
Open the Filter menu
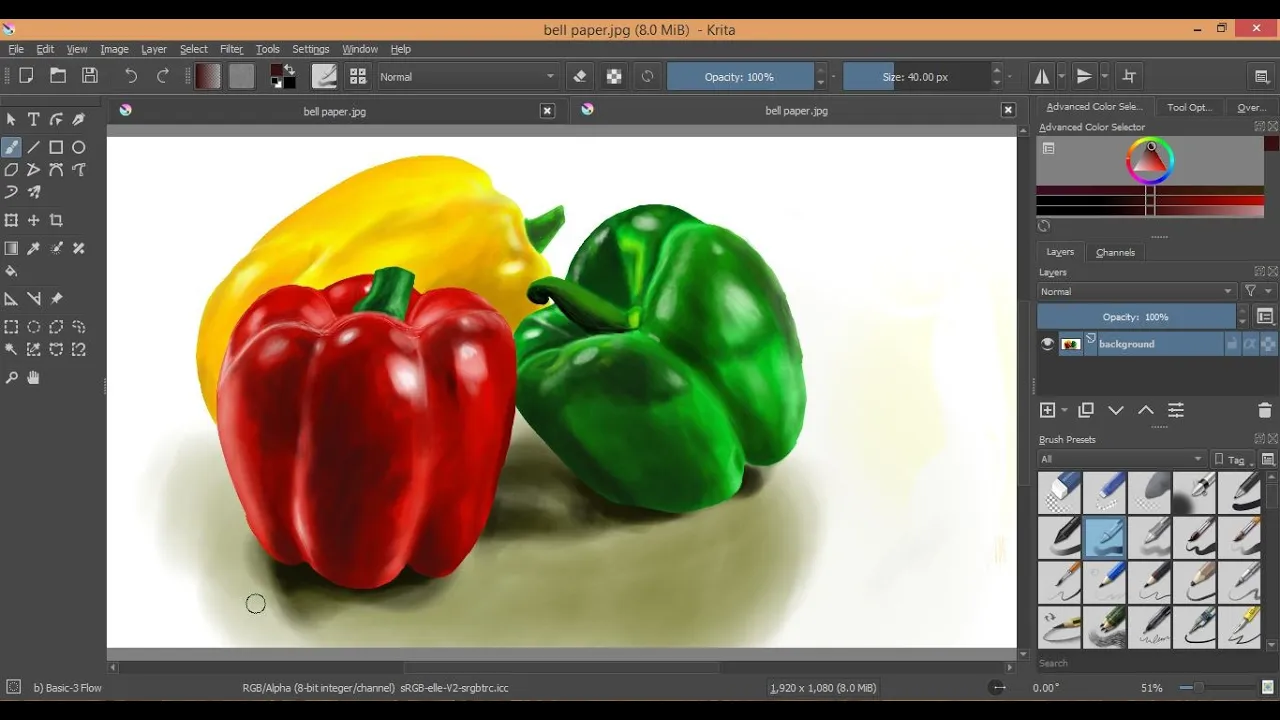(x=231, y=49)
